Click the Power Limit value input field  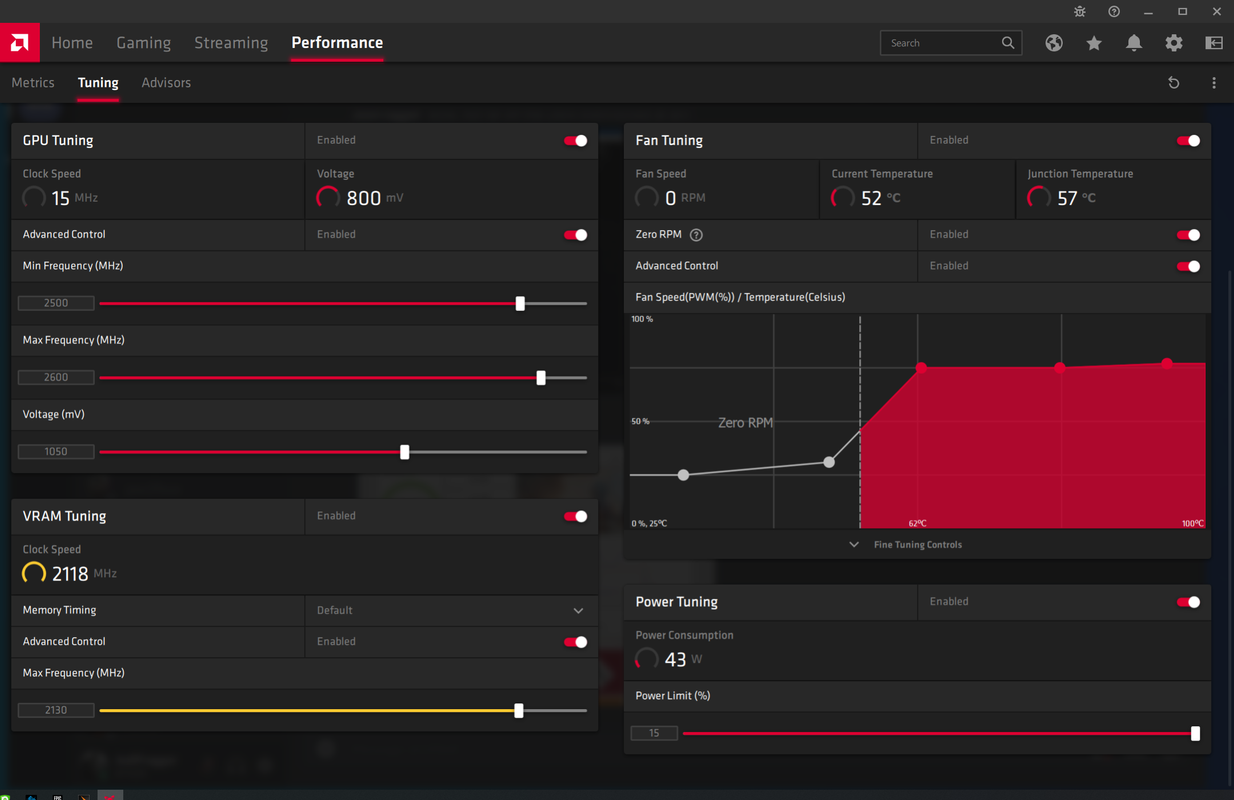coord(654,733)
